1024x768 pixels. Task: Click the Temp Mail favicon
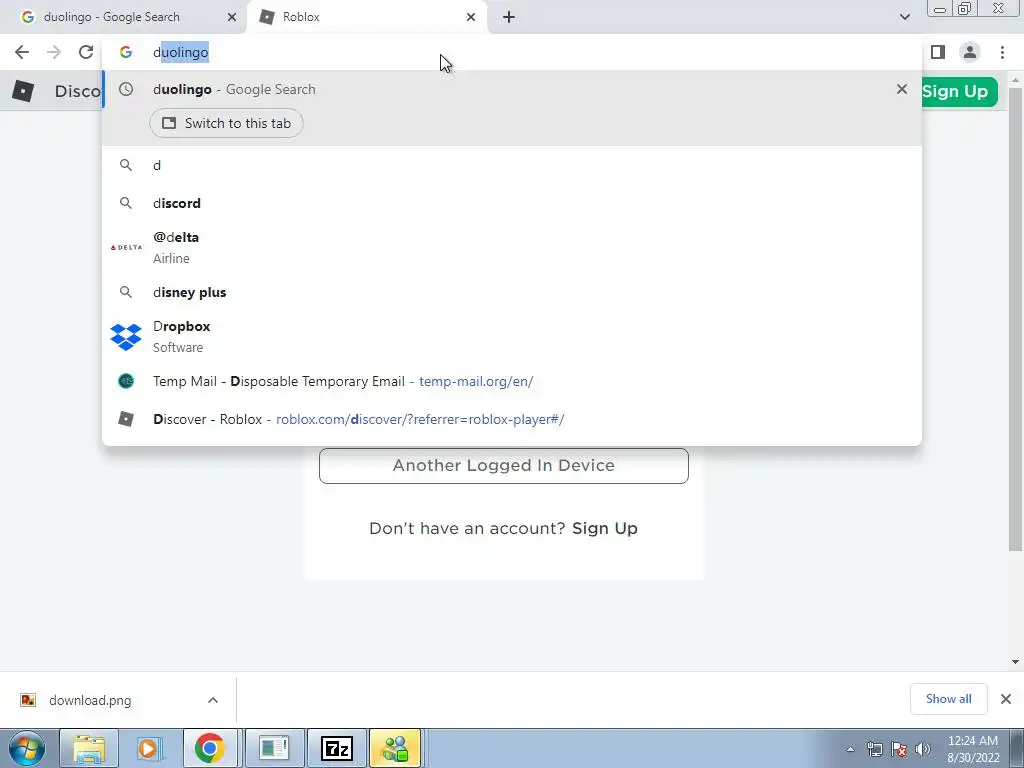[x=125, y=381]
